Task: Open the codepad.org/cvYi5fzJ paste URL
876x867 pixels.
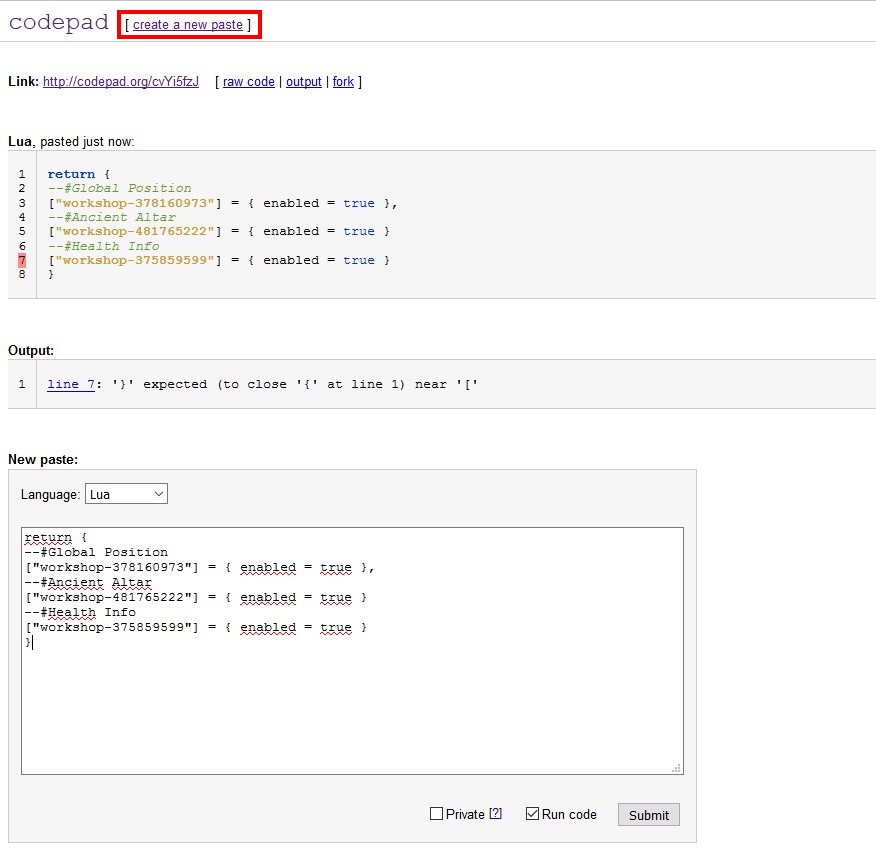Action: pyautogui.click(x=121, y=82)
